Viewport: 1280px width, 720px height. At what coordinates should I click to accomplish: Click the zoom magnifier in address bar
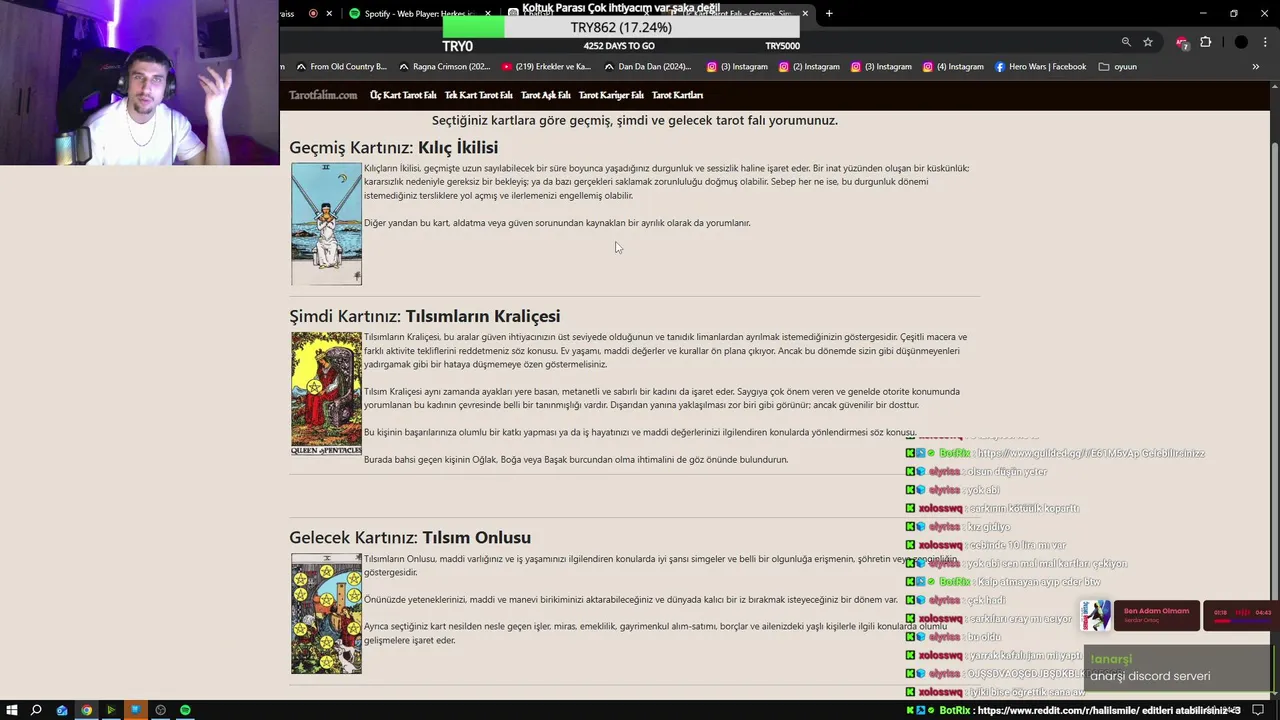click(1126, 42)
